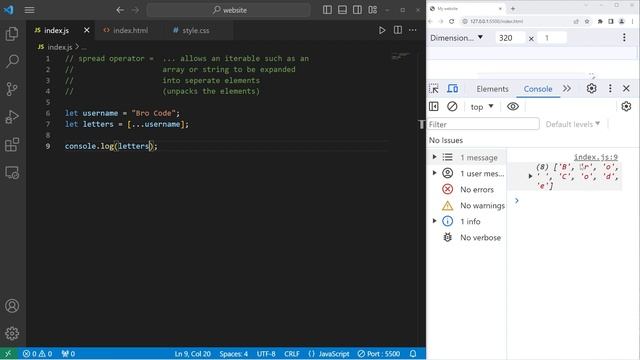Open device toolbar more options menu
The image size is (640, 360).
tap(624, 38)
